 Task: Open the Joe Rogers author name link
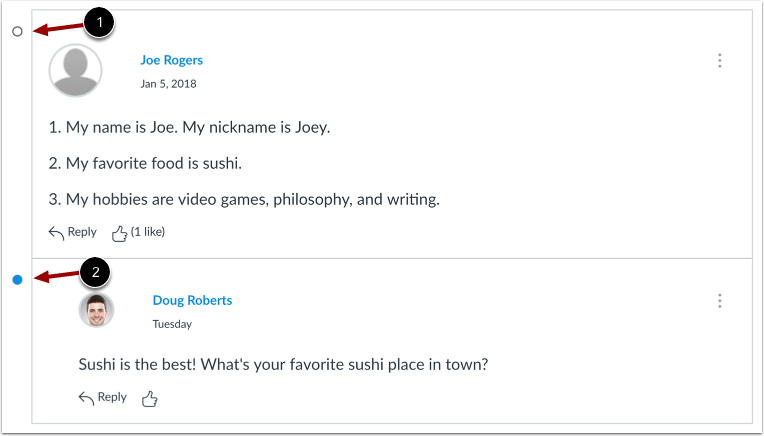pos(171,60)
